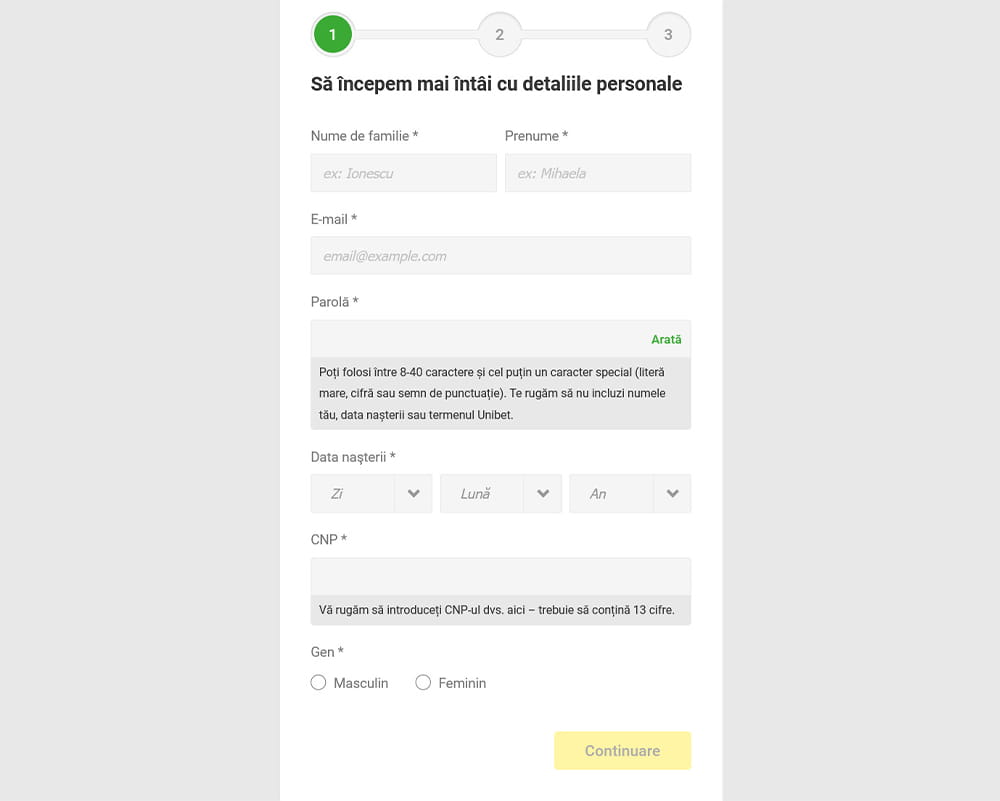Viewport: 1000px width, 801px height.
Task: Select the Feminin radio button
Action: coord(423,682)
